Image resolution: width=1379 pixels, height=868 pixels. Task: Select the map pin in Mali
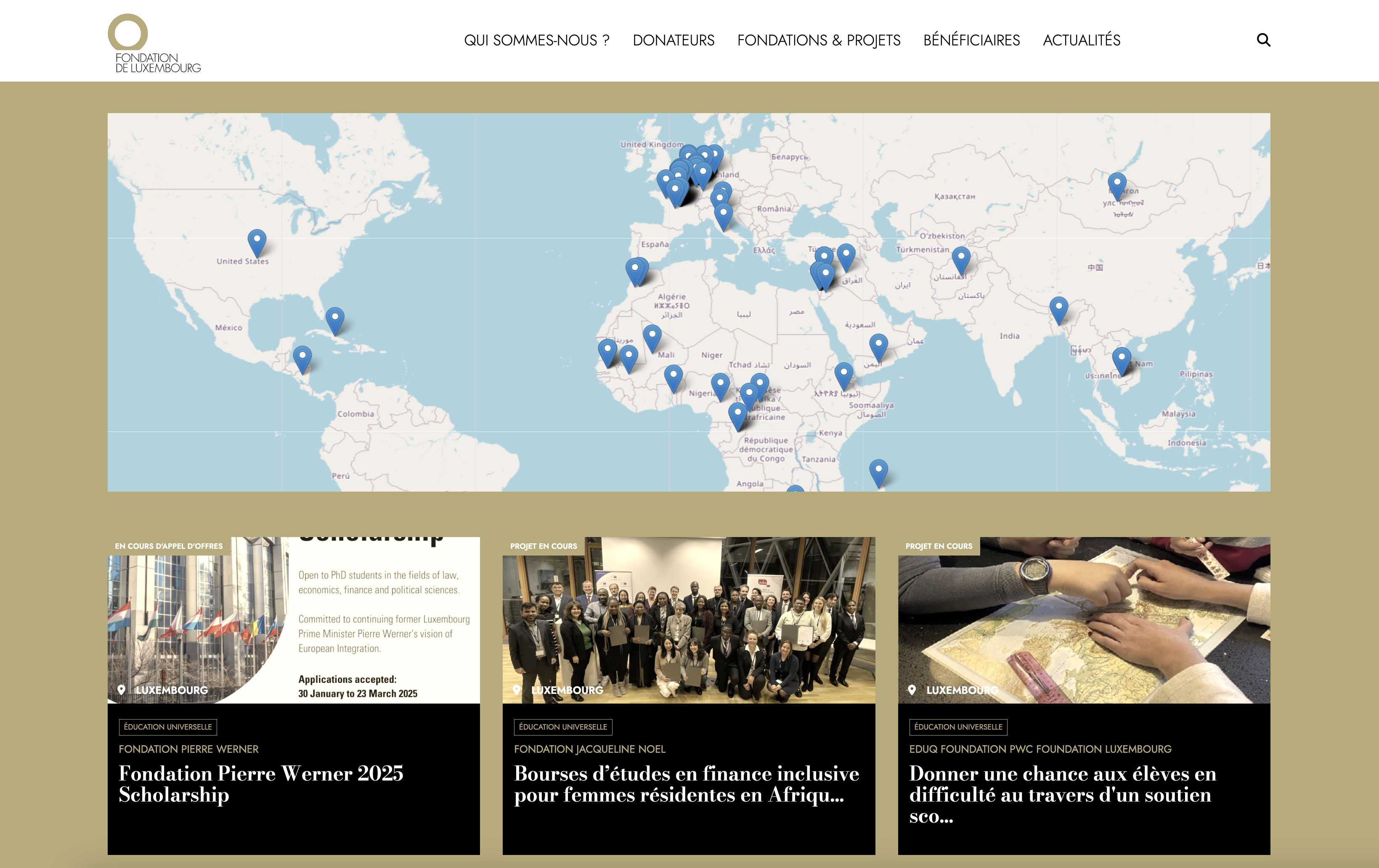pos(652,339)
